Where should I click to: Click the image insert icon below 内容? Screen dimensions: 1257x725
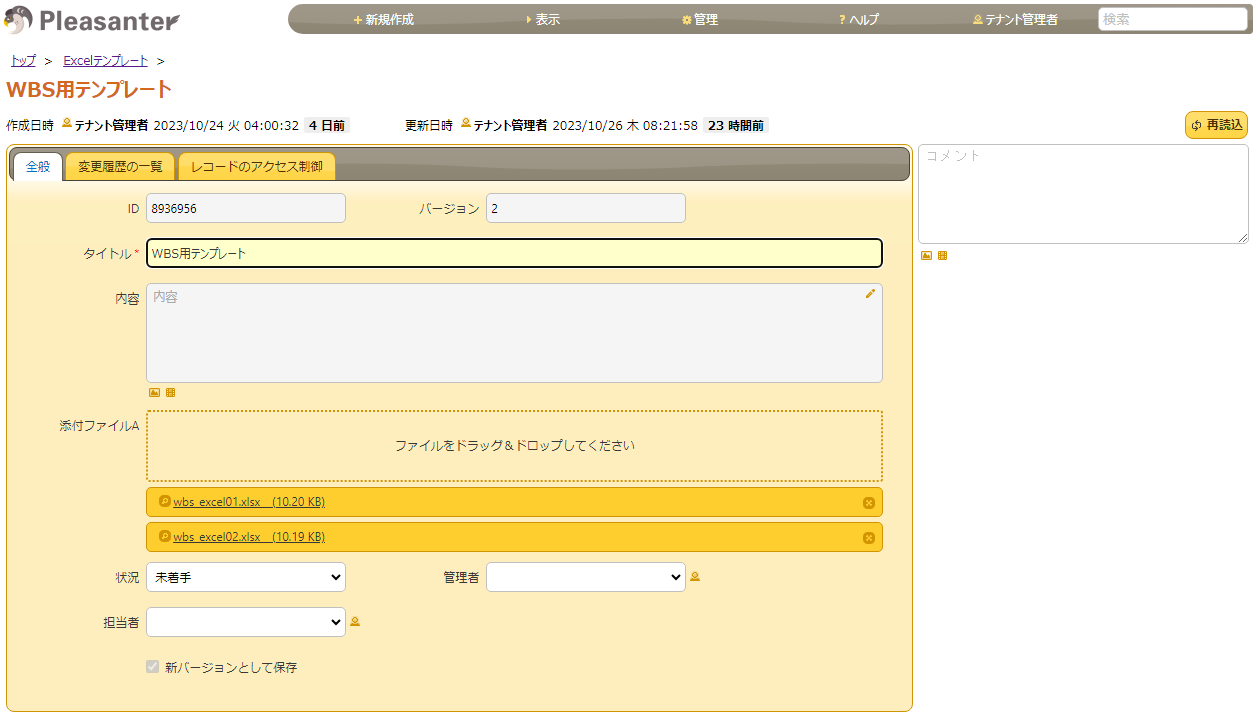tap(153, 392)
